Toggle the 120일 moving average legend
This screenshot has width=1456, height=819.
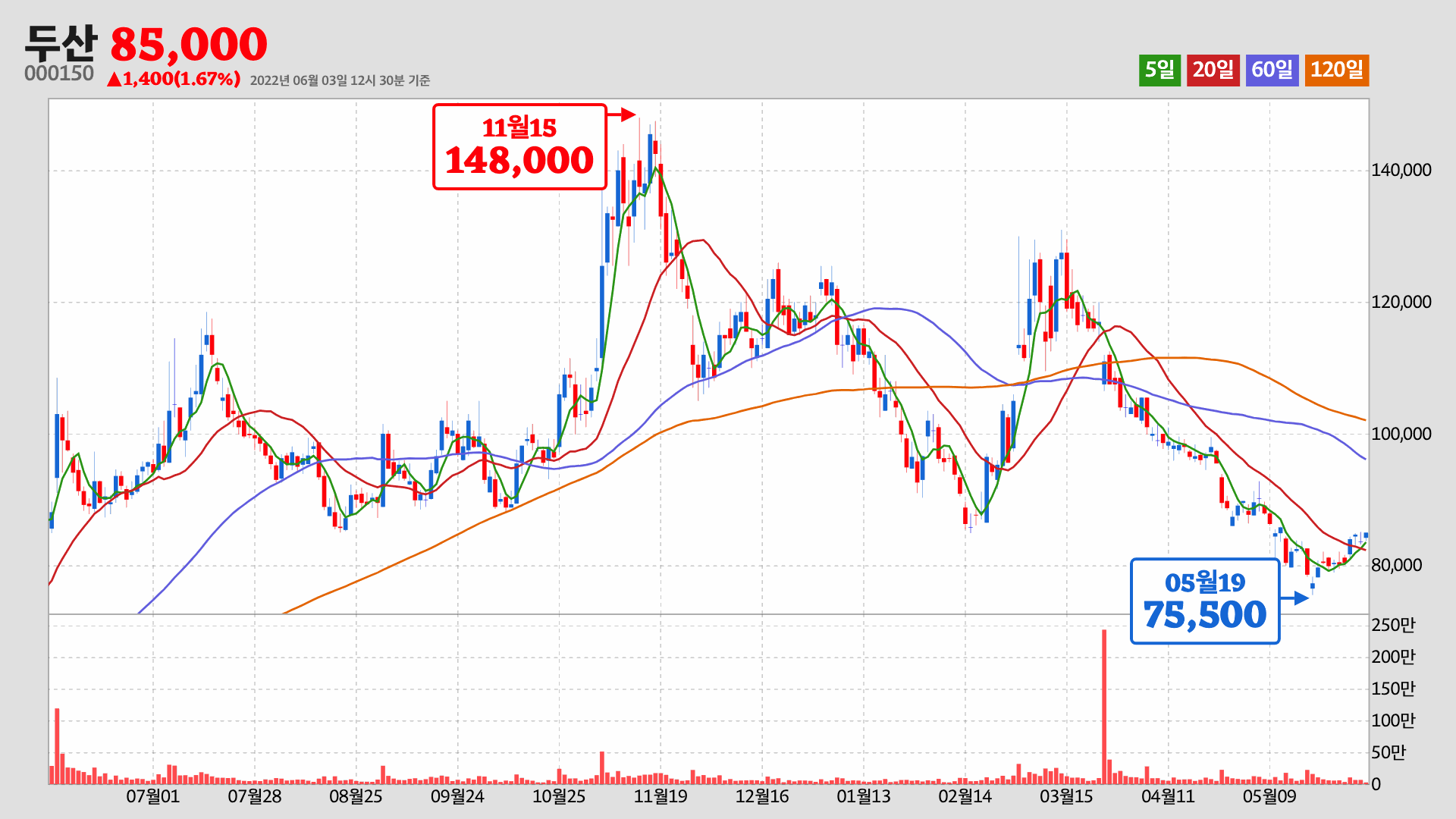1337,70
